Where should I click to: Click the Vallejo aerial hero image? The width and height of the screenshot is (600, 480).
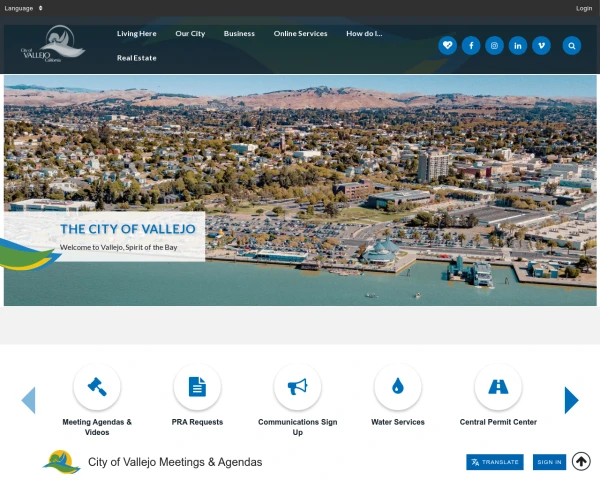(300, 190)
